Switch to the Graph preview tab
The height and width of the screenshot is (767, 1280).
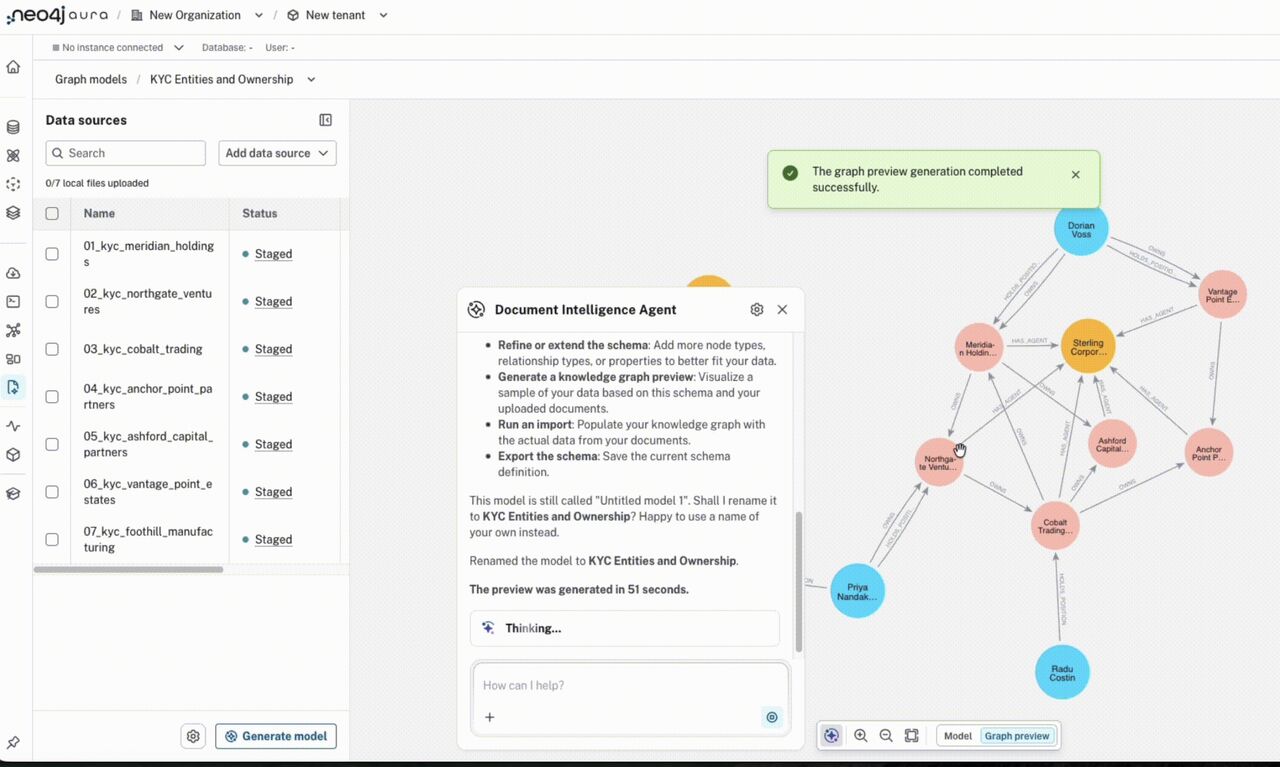tap(1017, 736)
